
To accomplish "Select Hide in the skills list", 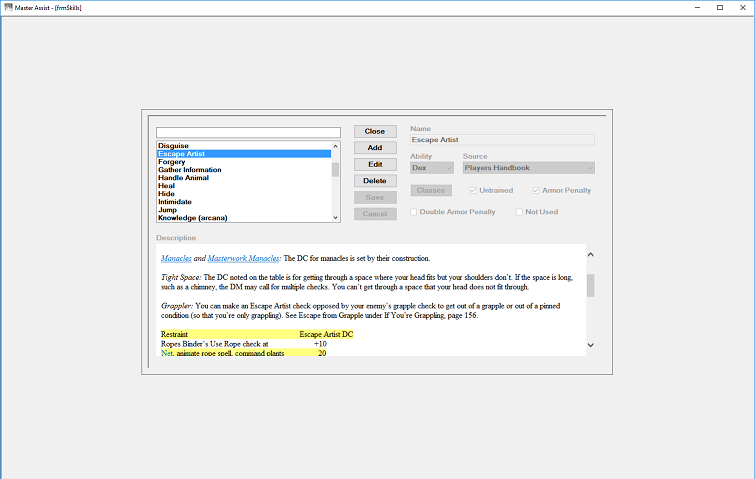I will coord(244,194).
